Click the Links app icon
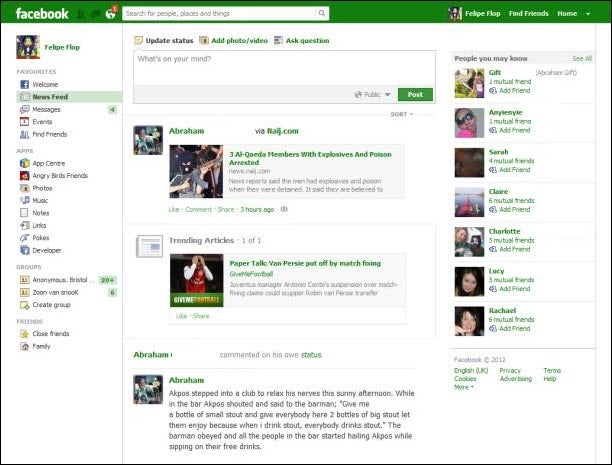612x465 pixels. pos(25,225)
